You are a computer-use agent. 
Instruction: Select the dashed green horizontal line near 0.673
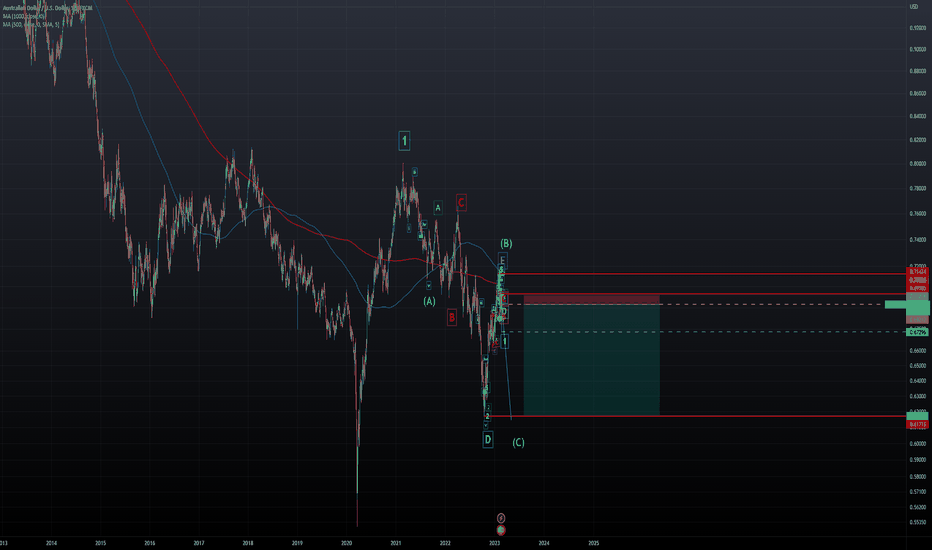point(704,332)
